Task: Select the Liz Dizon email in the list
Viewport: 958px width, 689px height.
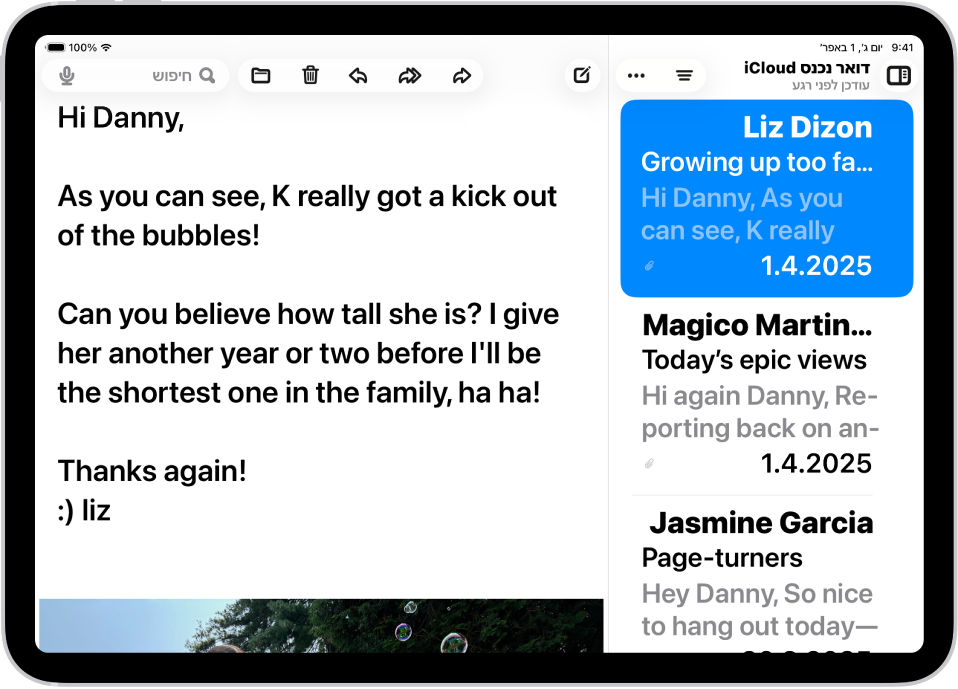Action: (x=767, y=199)
